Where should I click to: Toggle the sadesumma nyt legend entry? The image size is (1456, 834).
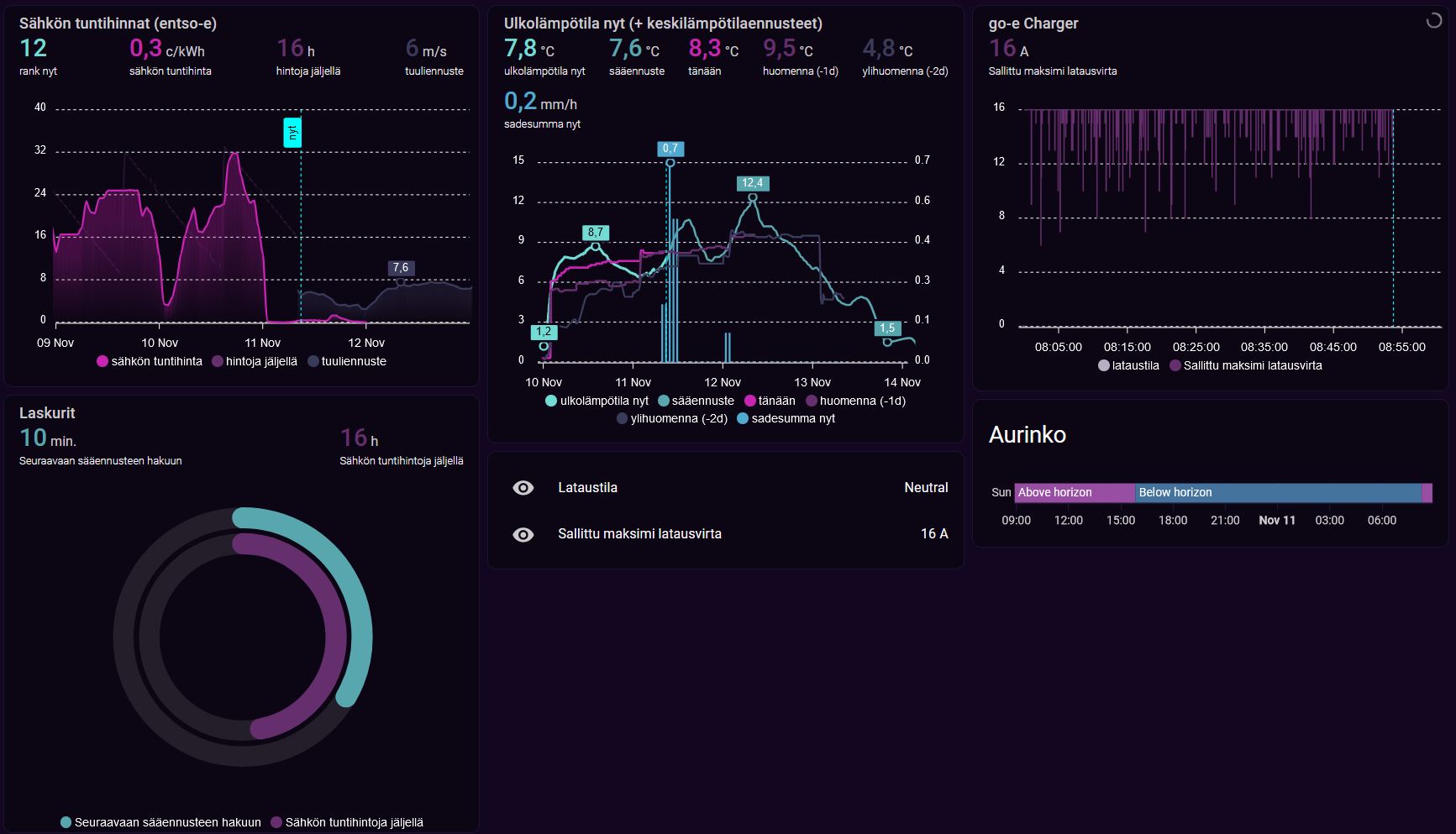(786, 418)
